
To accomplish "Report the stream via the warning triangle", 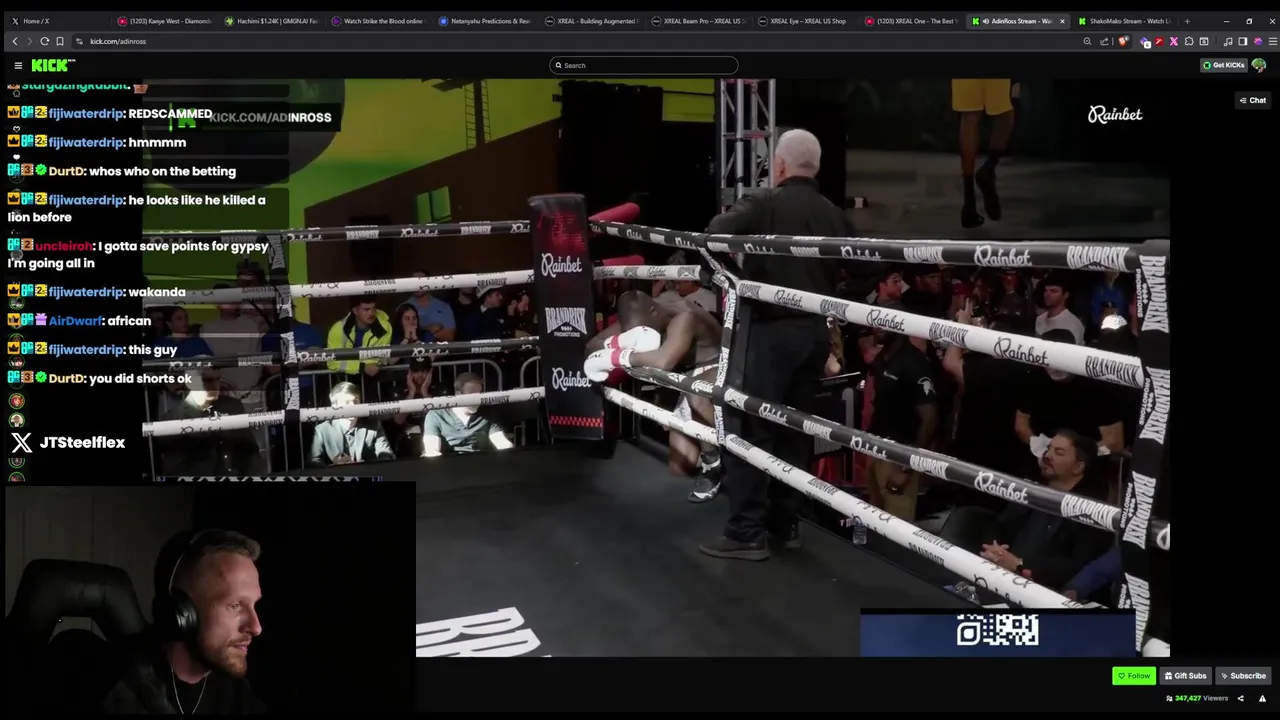I will [x=1262, y=698].
